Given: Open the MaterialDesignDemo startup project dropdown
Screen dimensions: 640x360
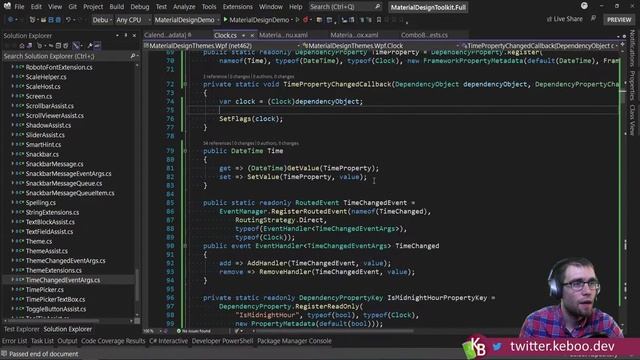Looking at the screenshot, I should (x=187, y=20).
